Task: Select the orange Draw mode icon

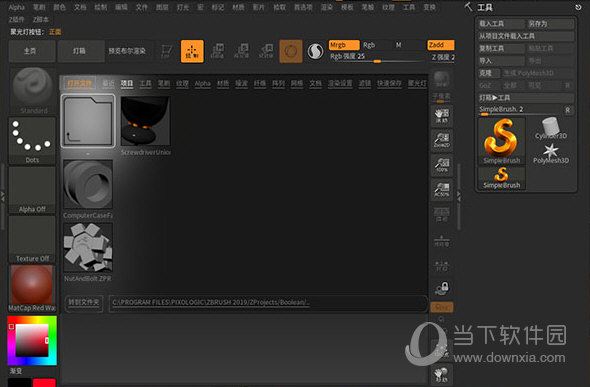Action: coord(192,51)
